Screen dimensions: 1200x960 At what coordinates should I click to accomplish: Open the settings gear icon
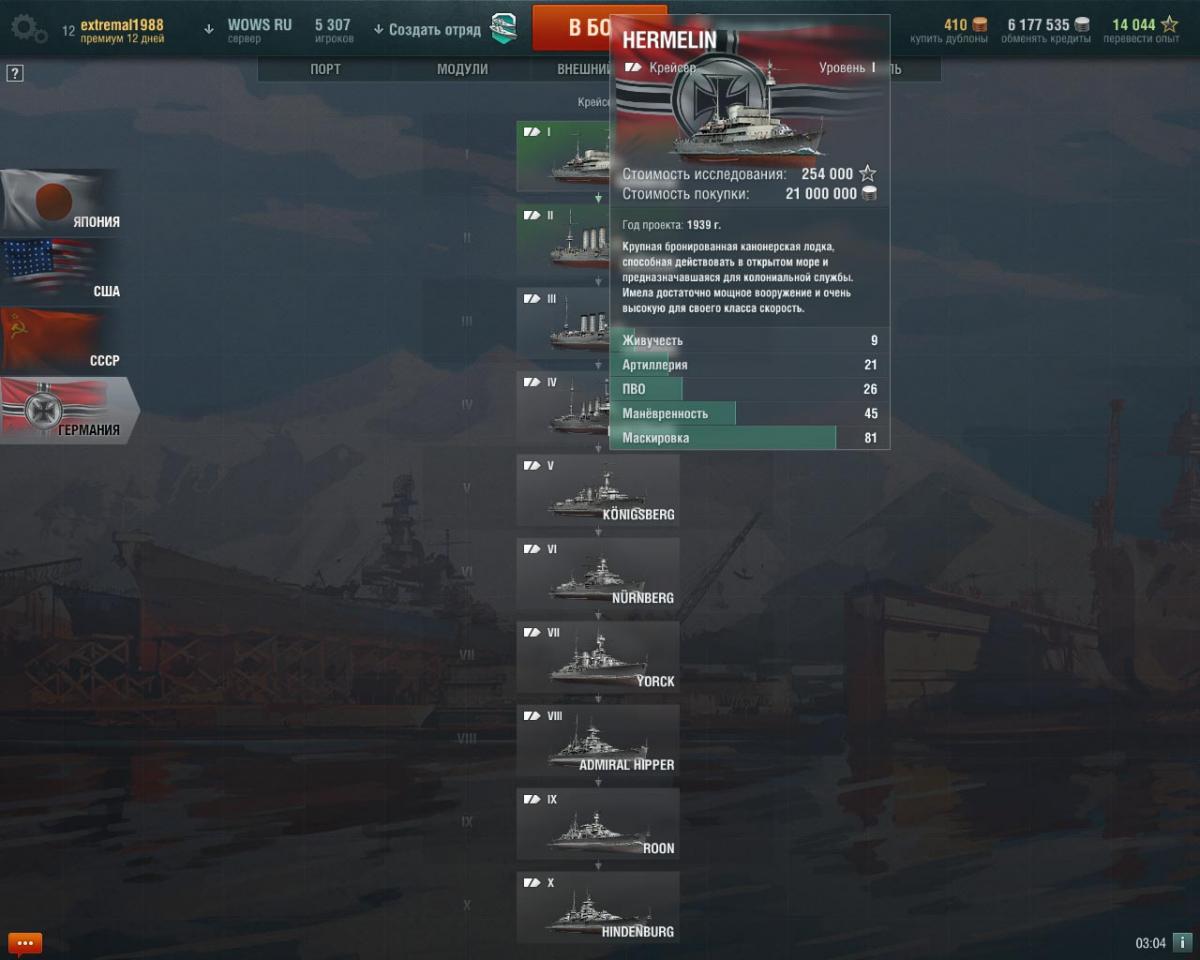pos(28,27)
